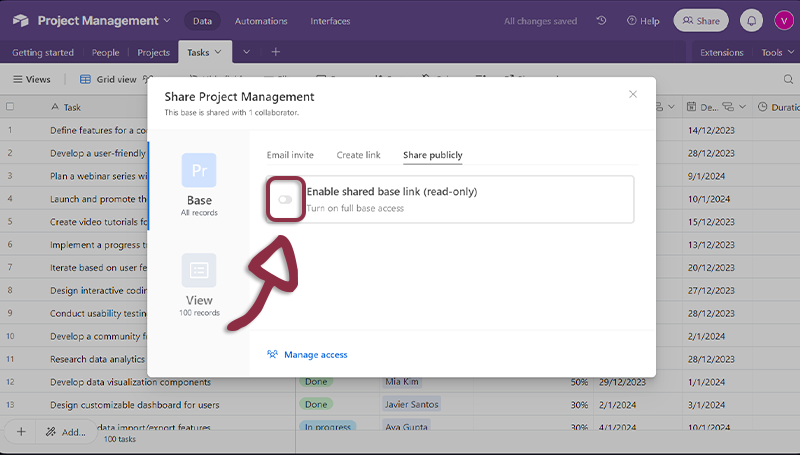Expand the table list chevron beside Tasks

[x=247, y=52]
